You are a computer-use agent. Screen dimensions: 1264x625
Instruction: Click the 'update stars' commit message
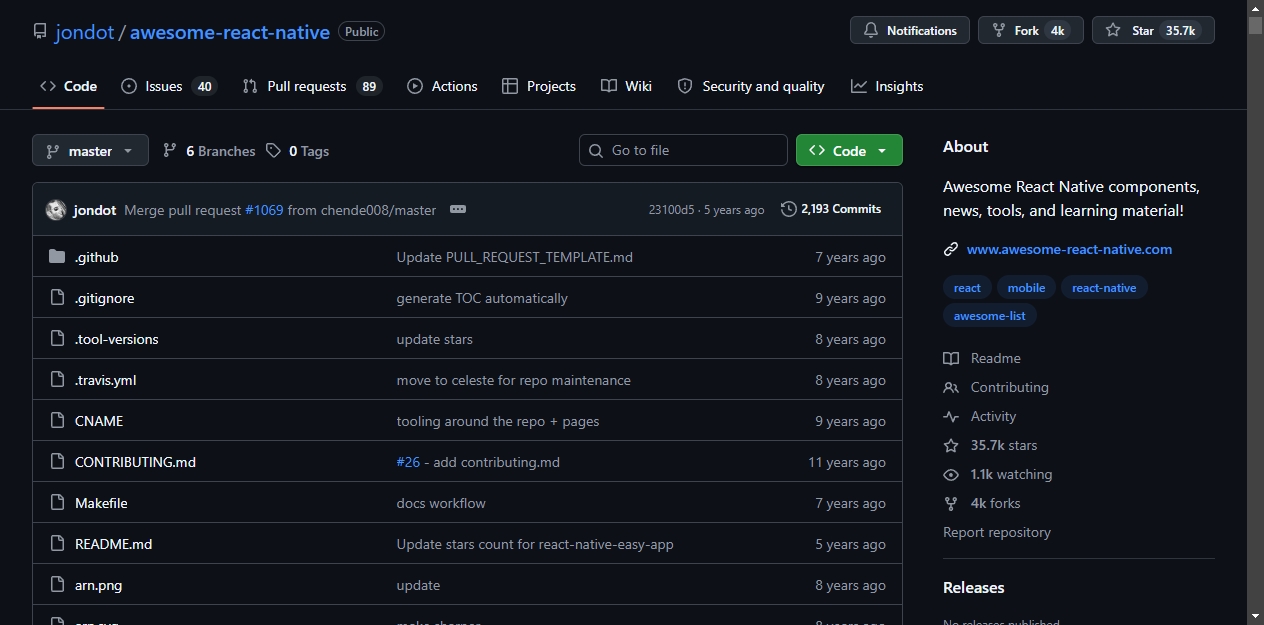coord(435,339)
